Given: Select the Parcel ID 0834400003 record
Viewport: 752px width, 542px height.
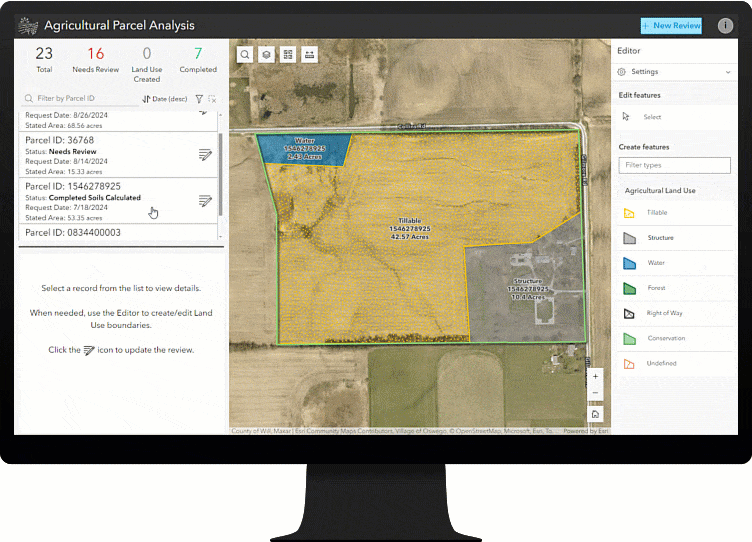Looking at the screenshot, I should click(118, 232).
